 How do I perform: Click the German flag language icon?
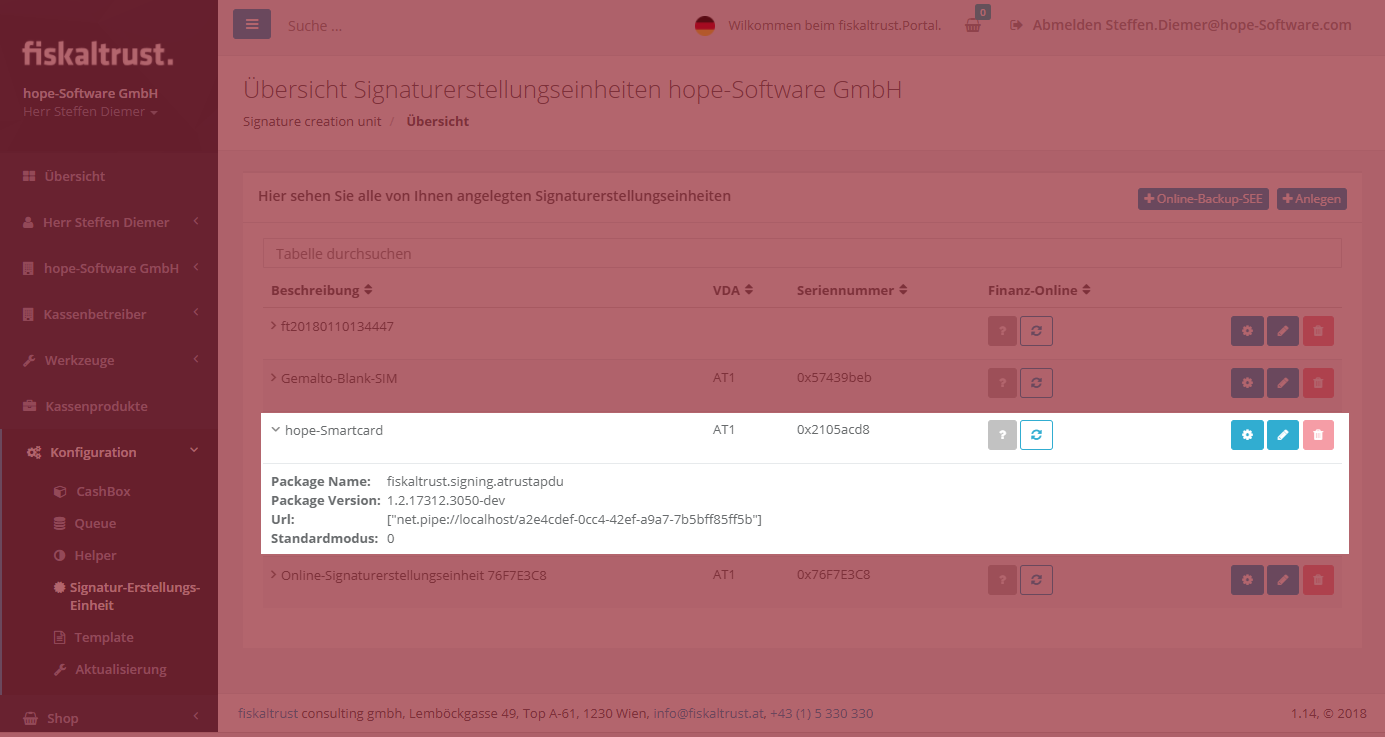[705, 26]
